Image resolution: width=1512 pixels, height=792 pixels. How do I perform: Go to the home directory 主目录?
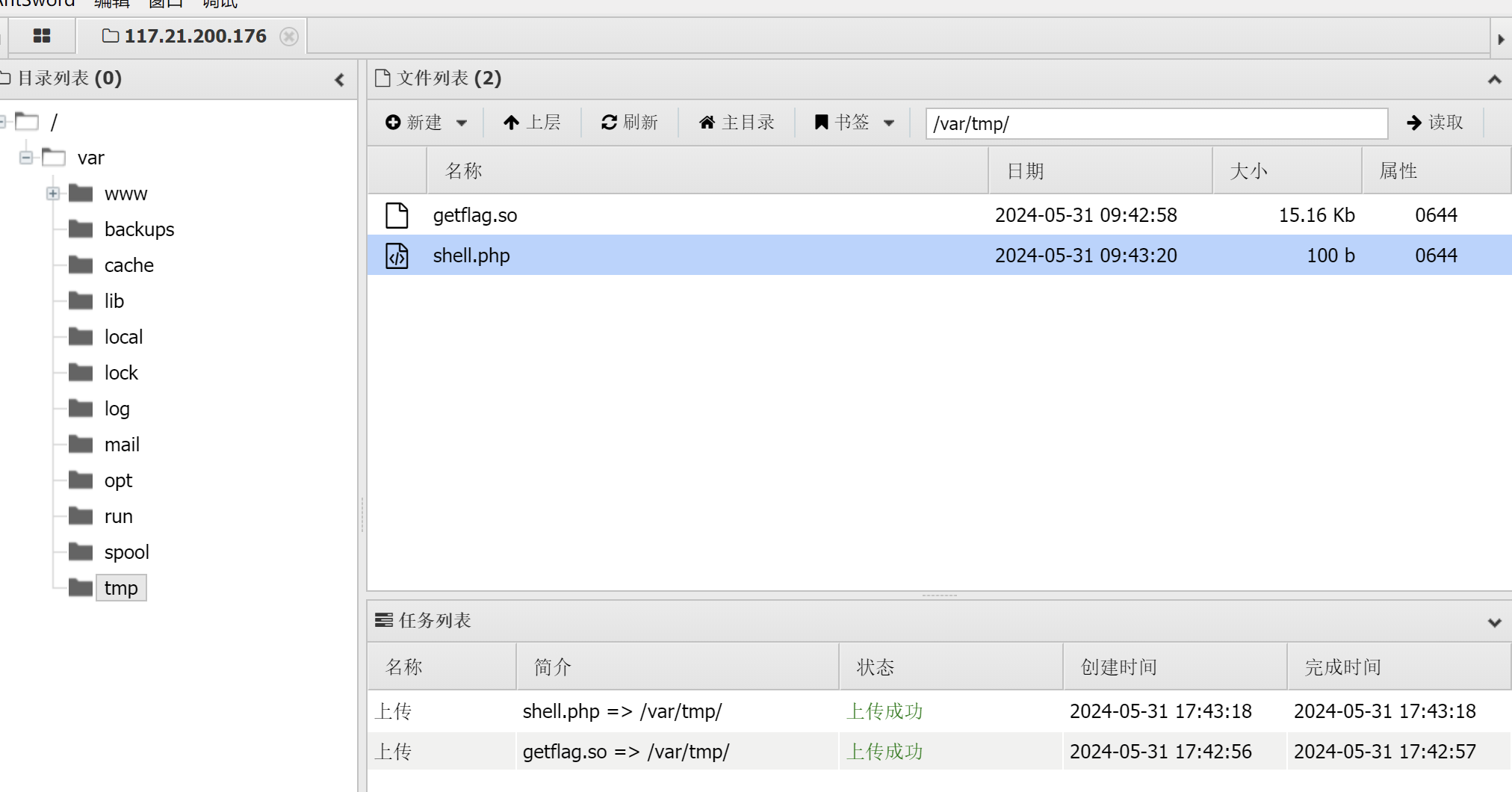pos(737,123)
